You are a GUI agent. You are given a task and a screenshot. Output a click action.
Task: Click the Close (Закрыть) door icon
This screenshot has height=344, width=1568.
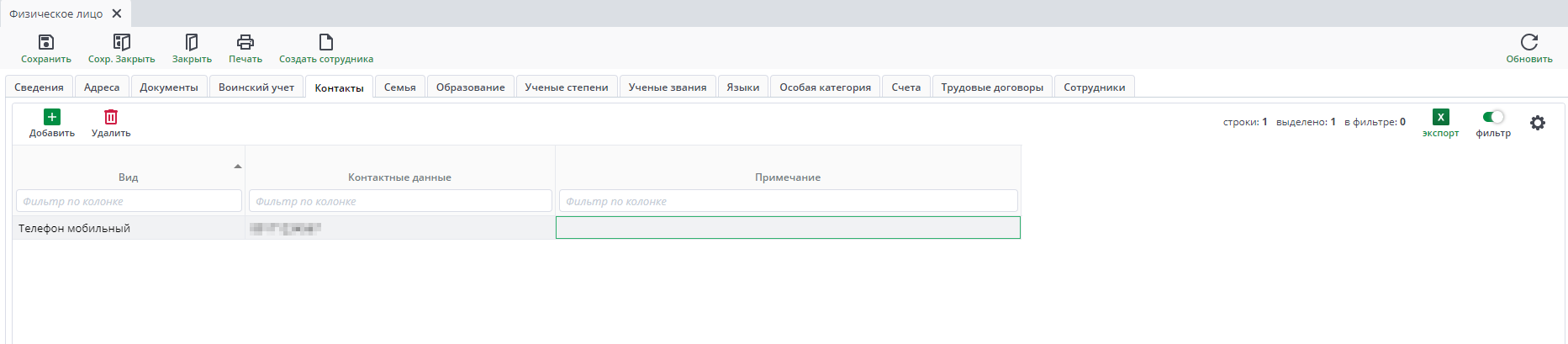pos(192,42)
